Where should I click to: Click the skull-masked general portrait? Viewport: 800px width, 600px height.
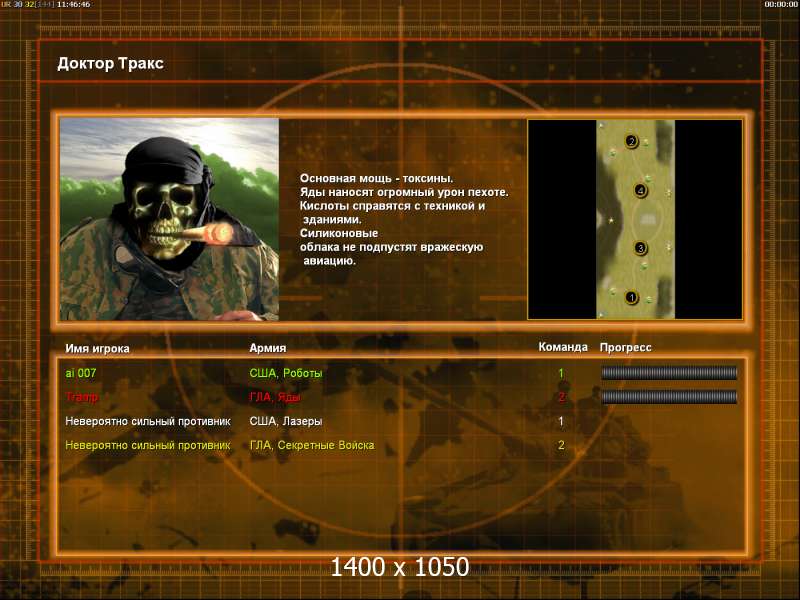169,219
